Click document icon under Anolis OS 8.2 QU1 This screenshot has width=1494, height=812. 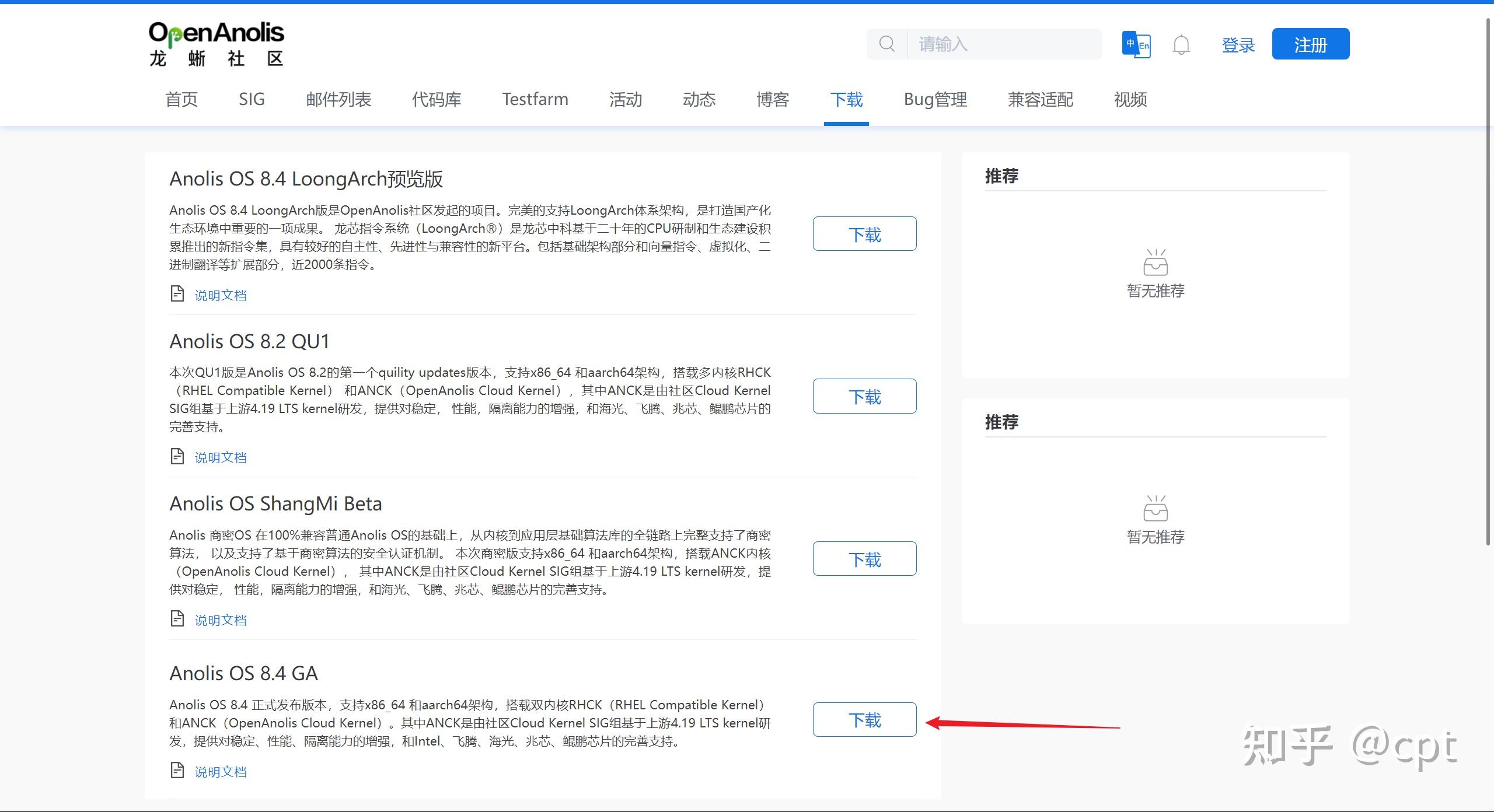(x=177, y=456)
